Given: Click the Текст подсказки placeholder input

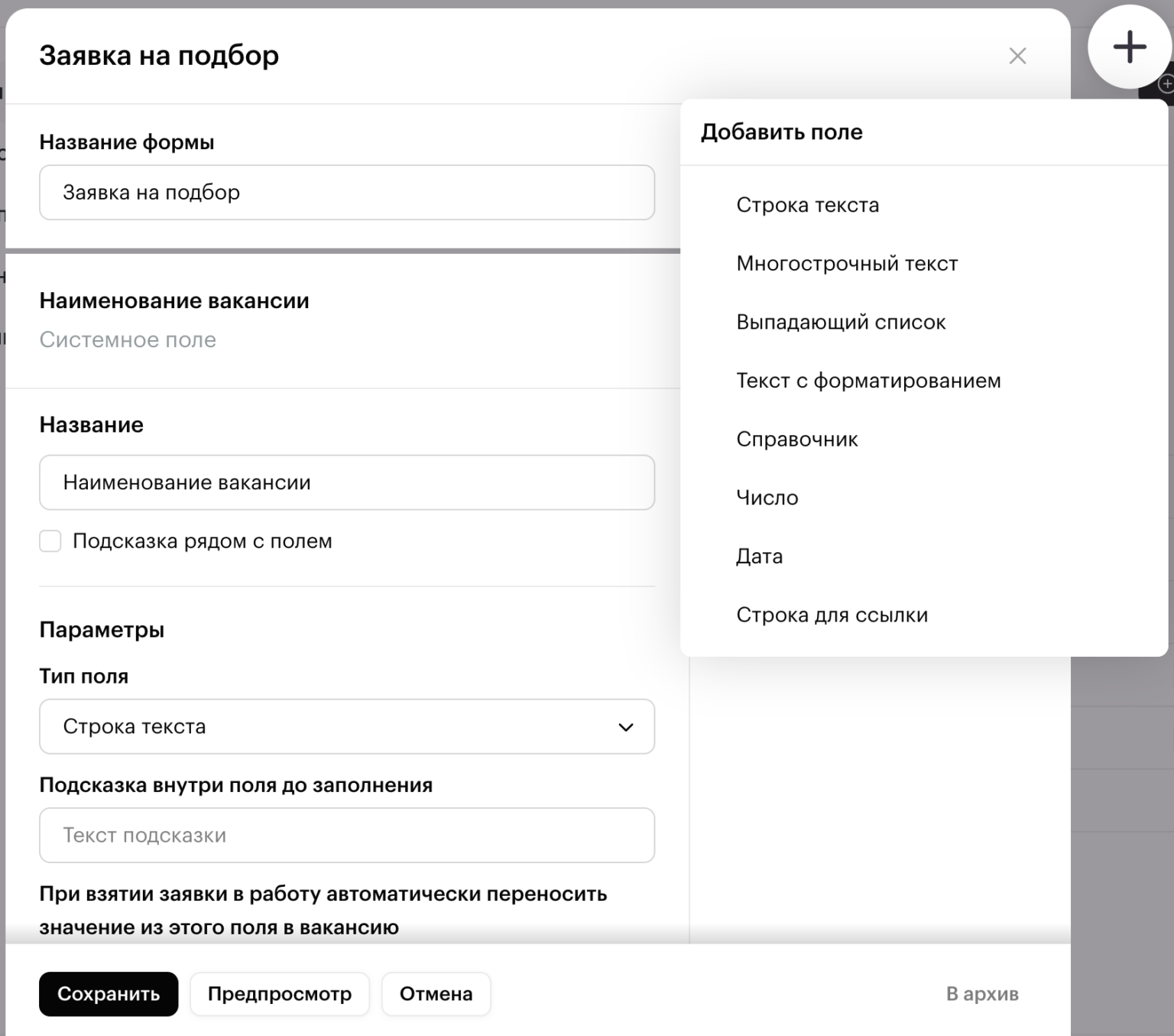Looking at the screenshot, I should point(346,835).
